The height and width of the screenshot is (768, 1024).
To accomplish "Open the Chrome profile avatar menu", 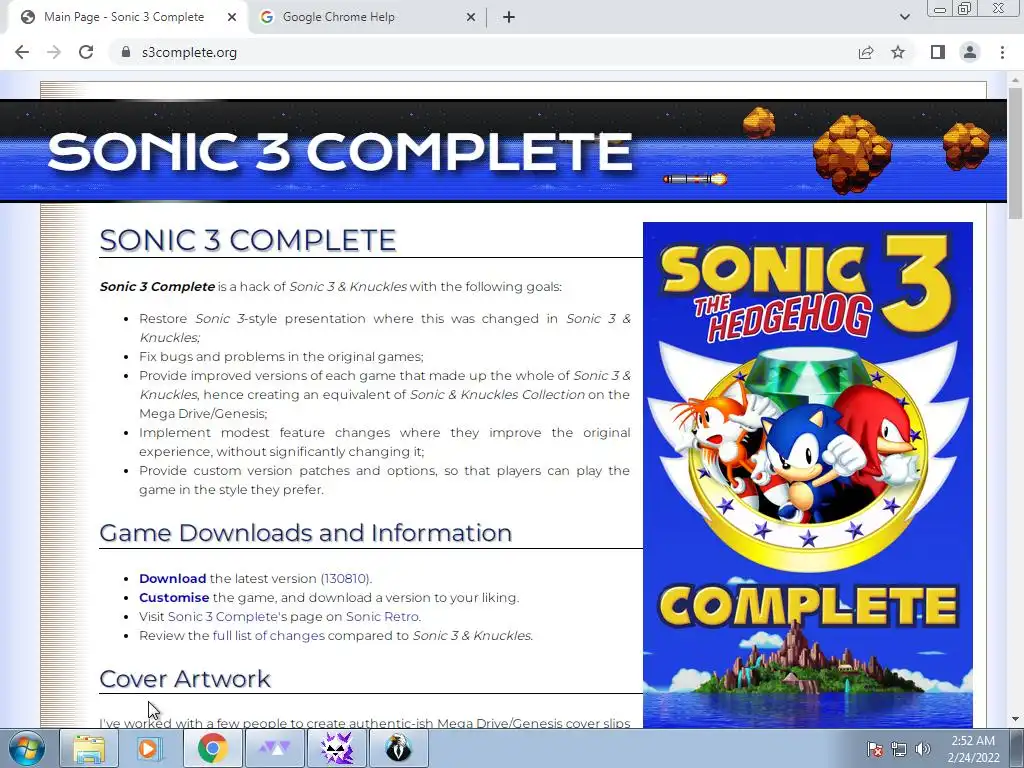I will (x=970, y=52).
